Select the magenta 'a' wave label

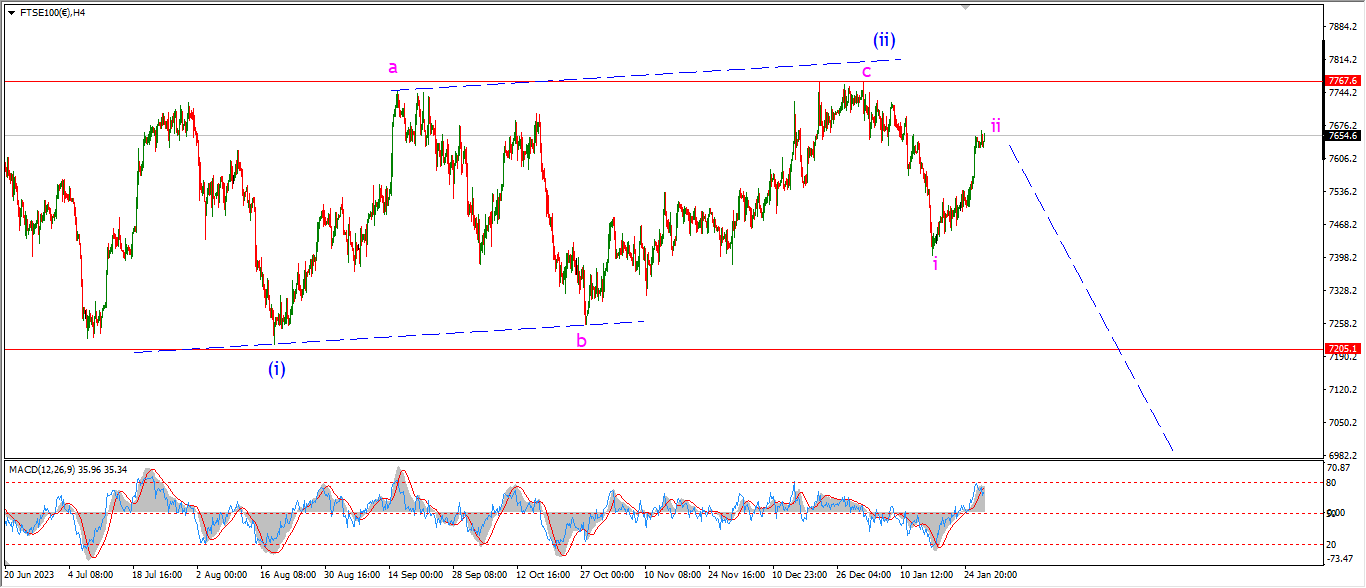(x=393, y=68)
